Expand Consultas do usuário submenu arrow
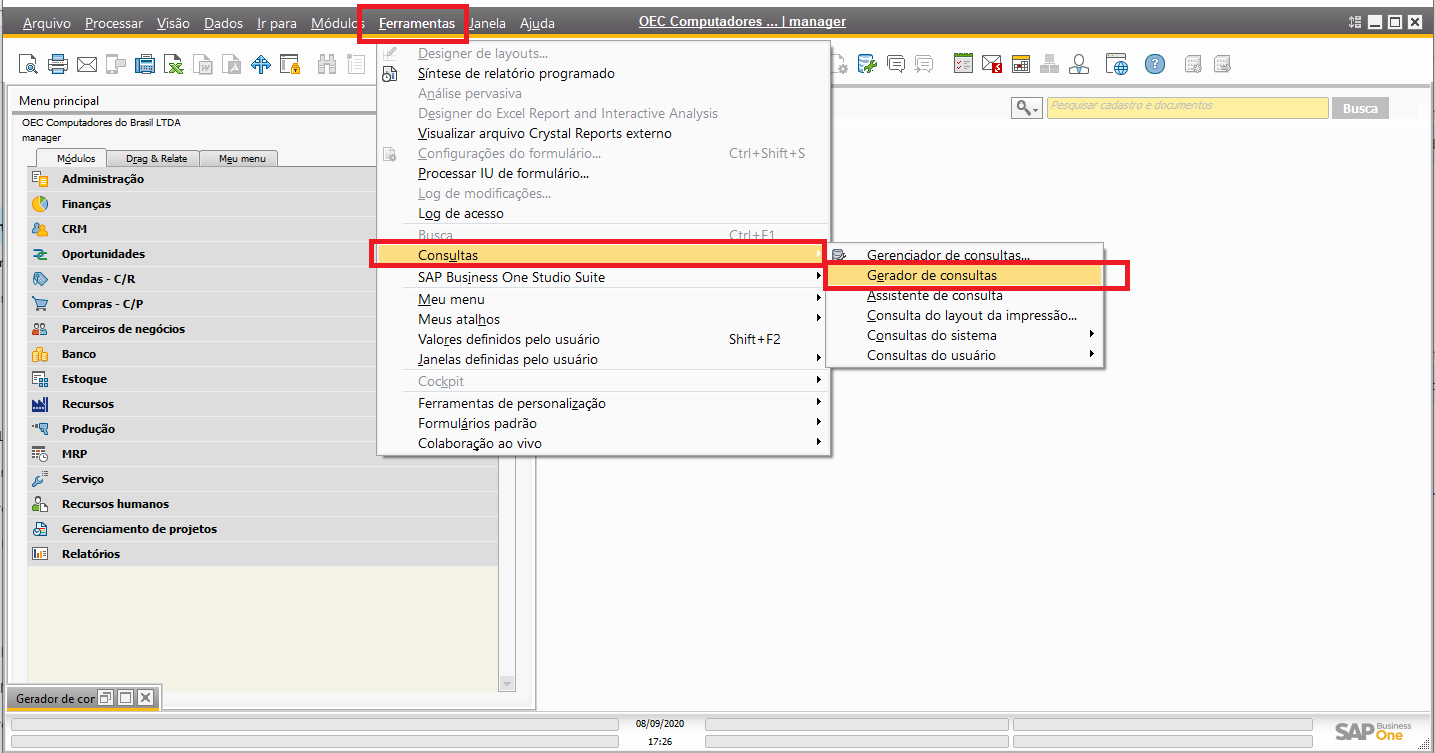 tap(1091, 355)
